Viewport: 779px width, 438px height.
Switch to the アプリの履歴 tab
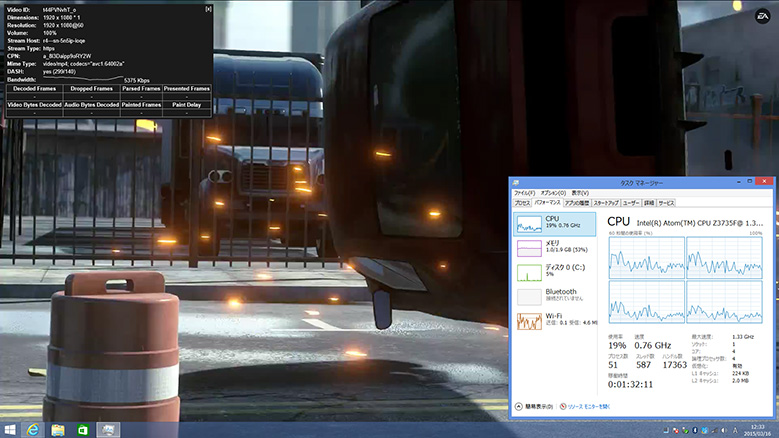coord(577,203)
